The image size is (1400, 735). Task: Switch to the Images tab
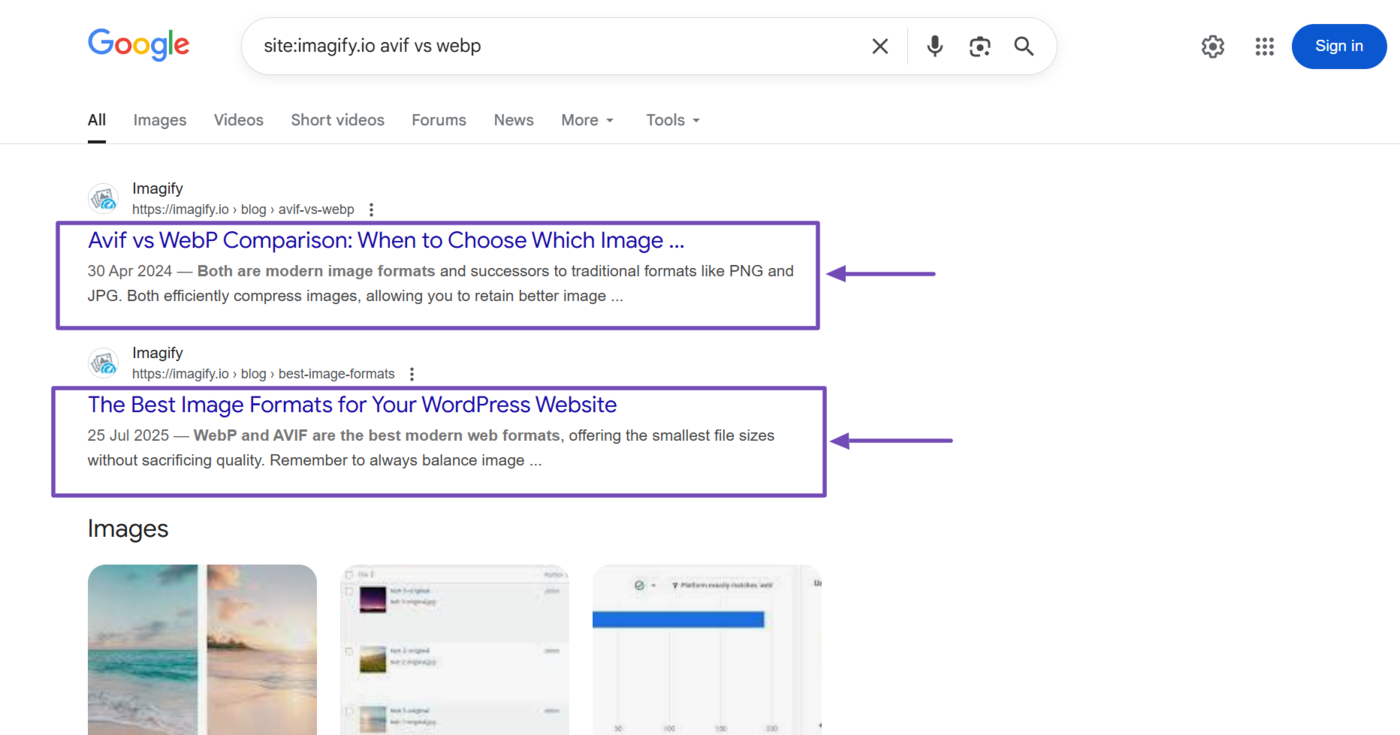pyautogui.click(x=159, y=119)
